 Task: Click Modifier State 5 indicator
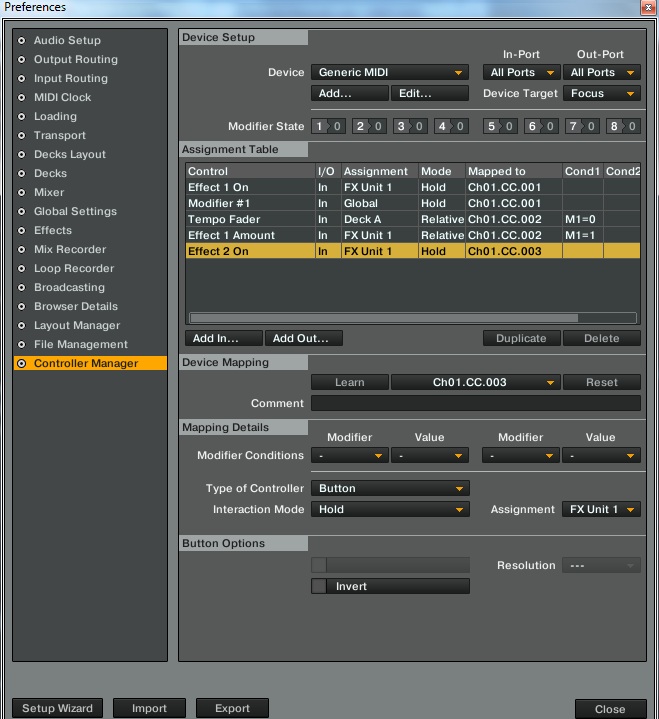[x=500, y=126]
